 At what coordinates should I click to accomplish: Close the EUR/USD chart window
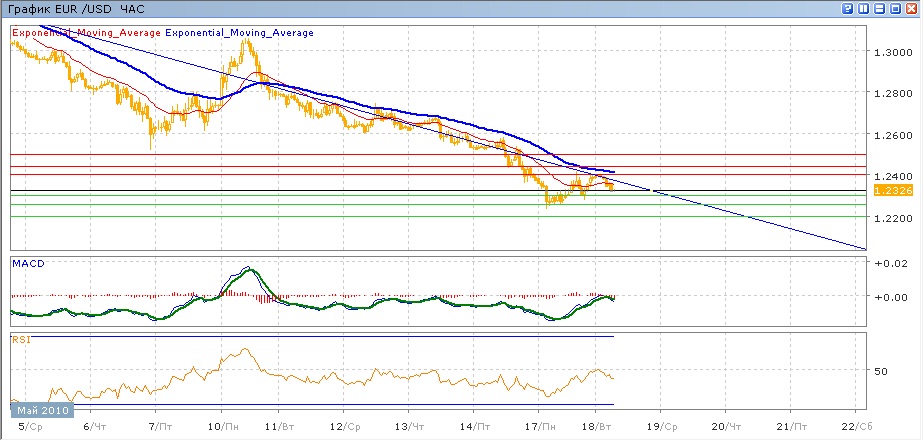(913, 8)
